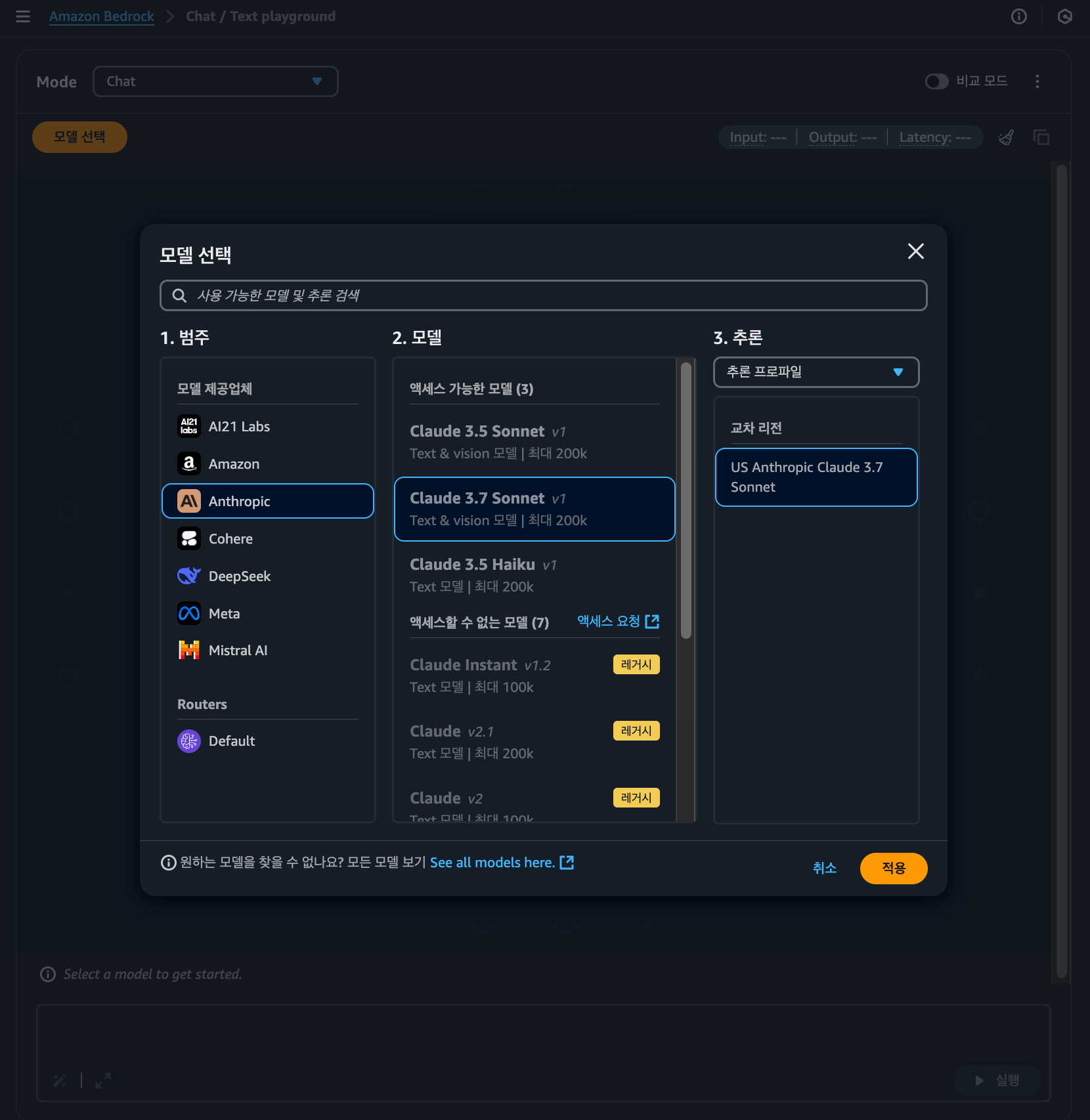Screen dimensions: 1090x1120
Task: Select US Anthropic Claude 3.7 Sonnet inference
Action: pos(816,477)
